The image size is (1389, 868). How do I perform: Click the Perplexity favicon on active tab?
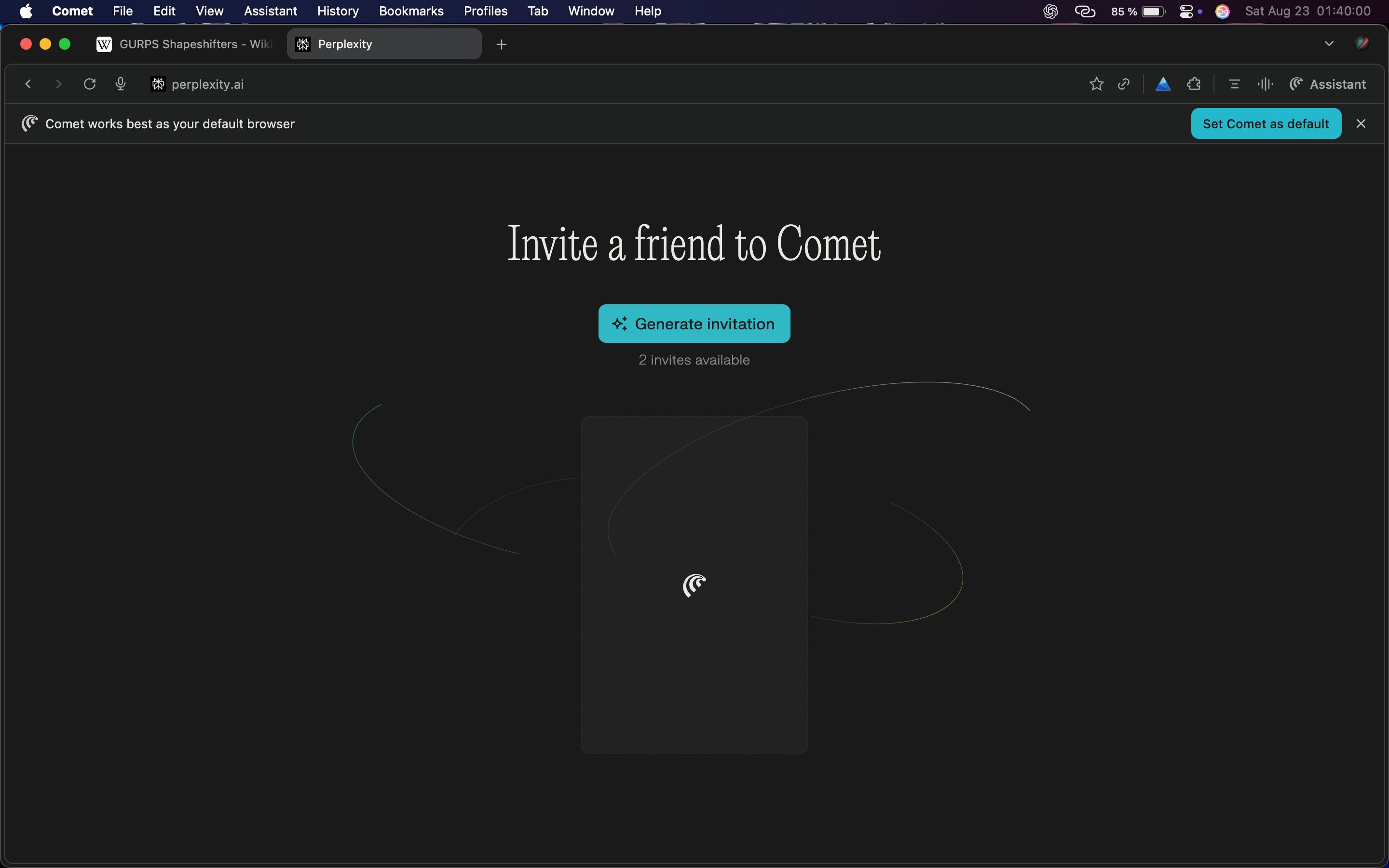(303, 44)
